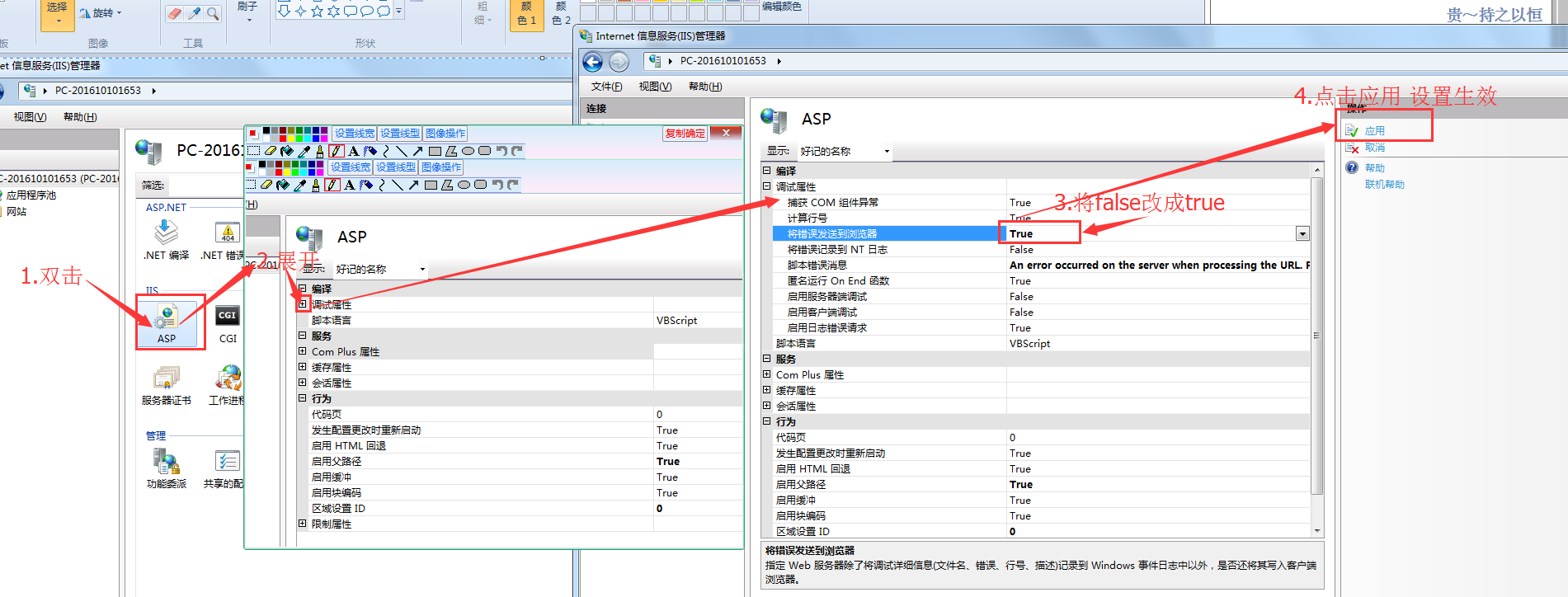
Task: Click 取消 to discard the ASP changes
Action: (1374, 148)
